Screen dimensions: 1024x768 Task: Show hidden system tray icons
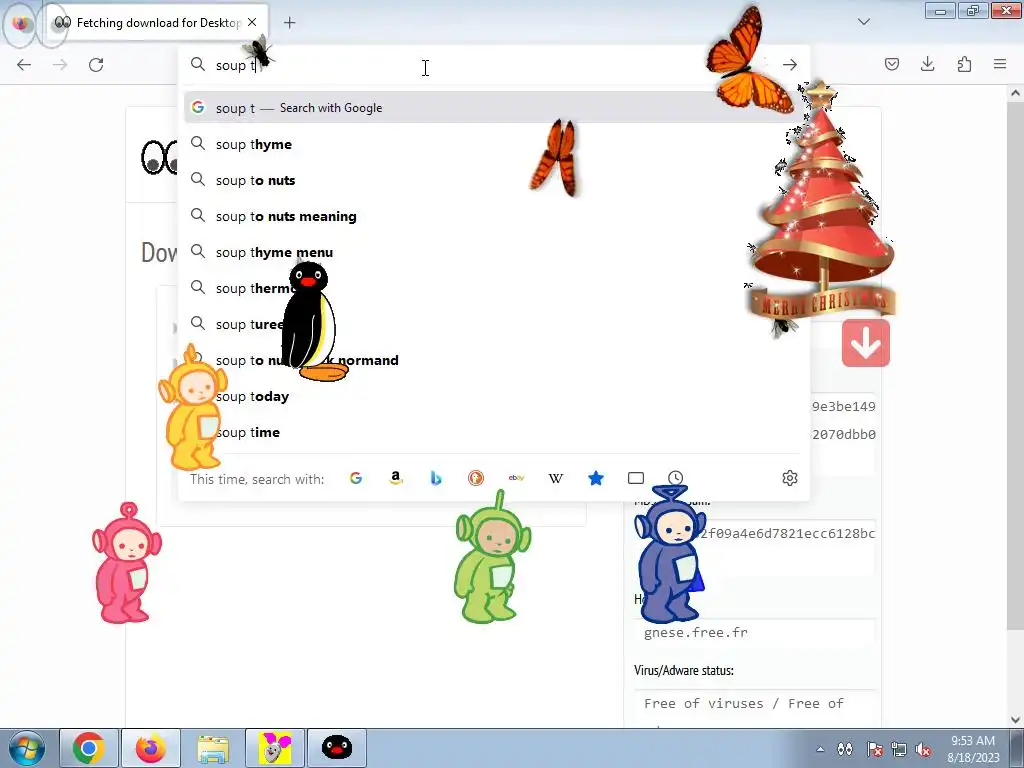tap(820, 749)
